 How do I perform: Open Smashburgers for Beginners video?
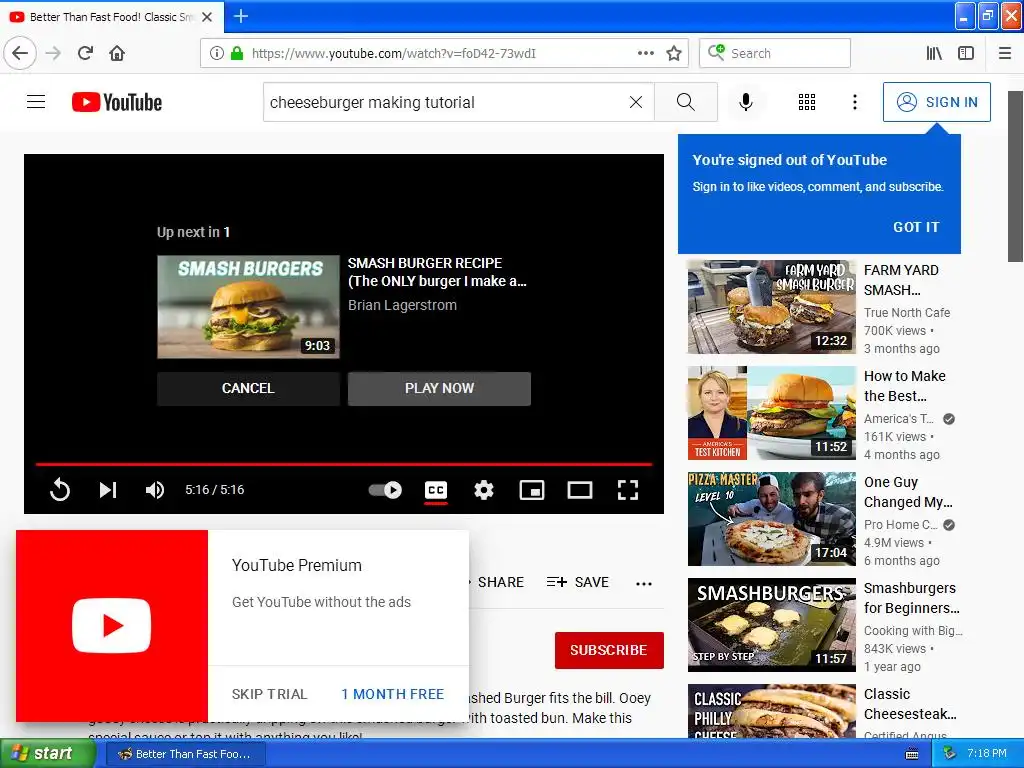pos(912,598)
